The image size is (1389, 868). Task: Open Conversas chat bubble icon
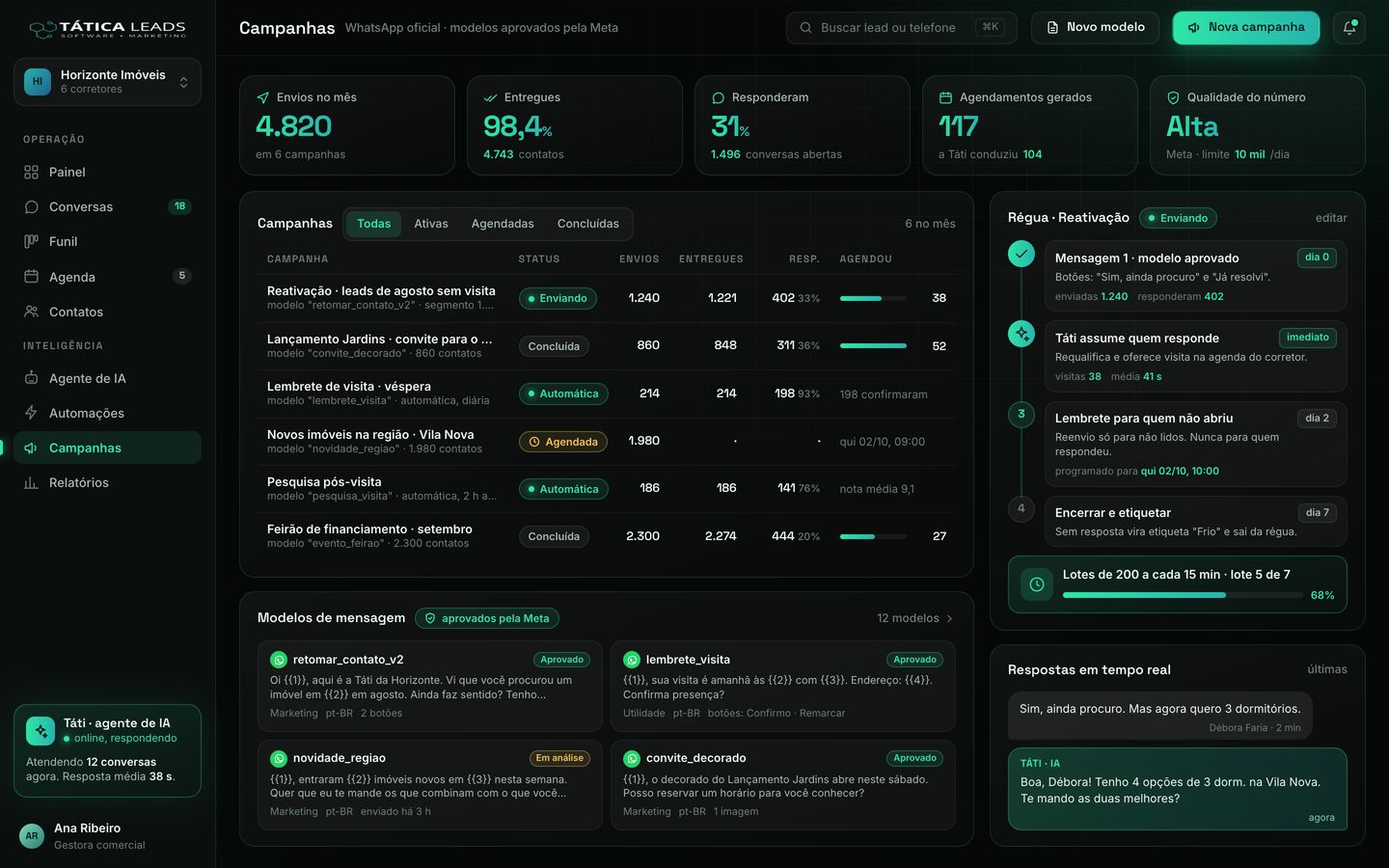[x=31, y=207]
